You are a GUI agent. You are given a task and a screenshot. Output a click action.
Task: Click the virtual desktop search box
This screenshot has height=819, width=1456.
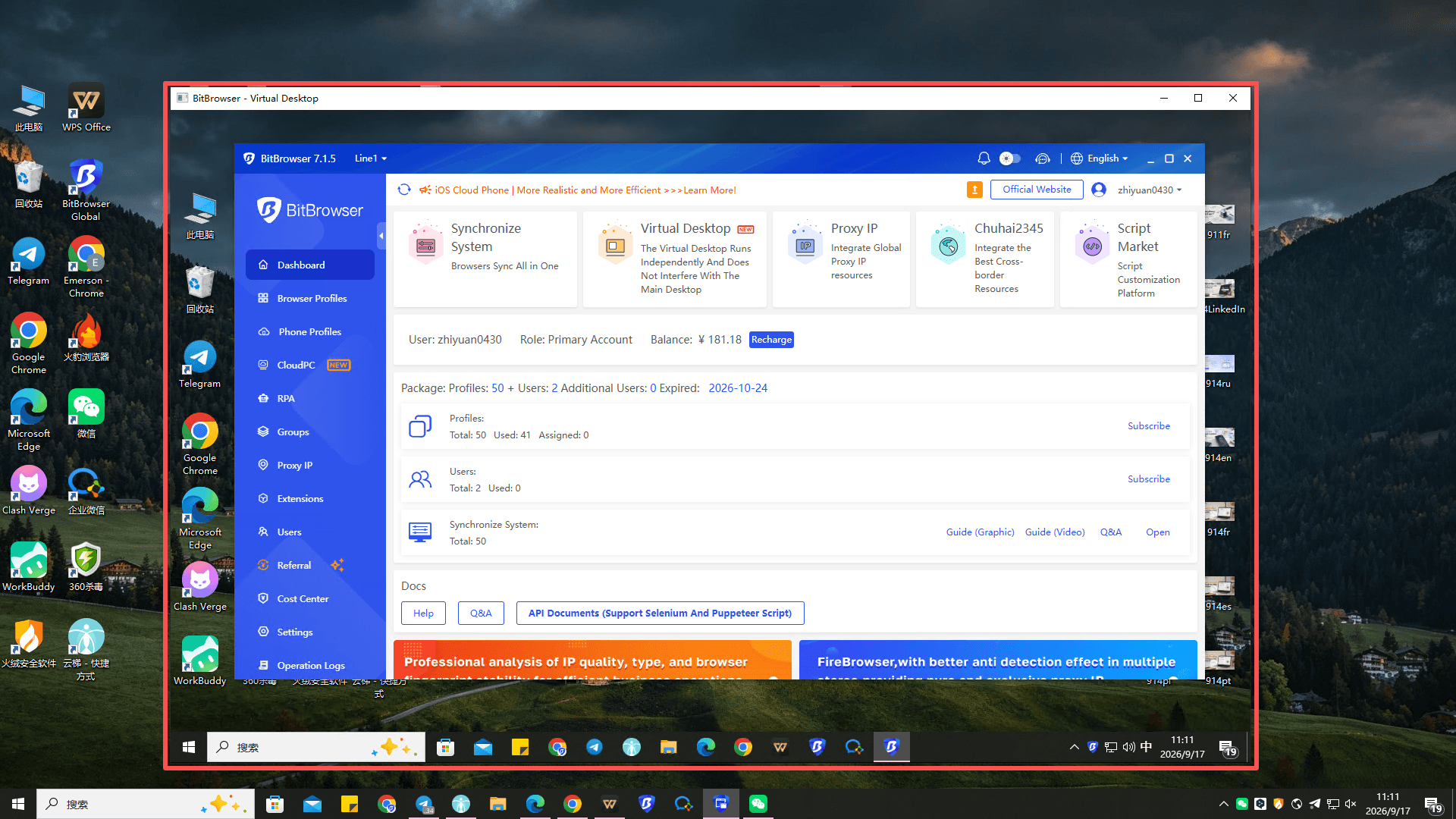(316, 747)
